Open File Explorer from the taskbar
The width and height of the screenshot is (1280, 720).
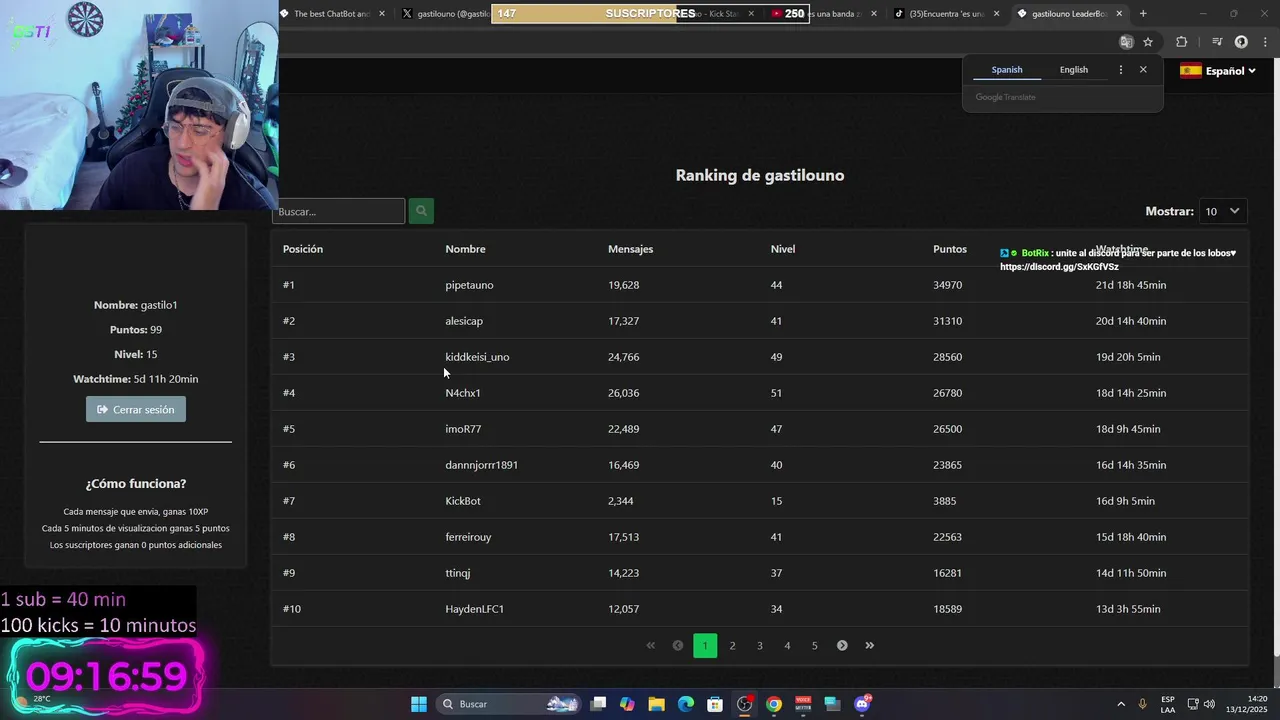[x=656, y=704]
